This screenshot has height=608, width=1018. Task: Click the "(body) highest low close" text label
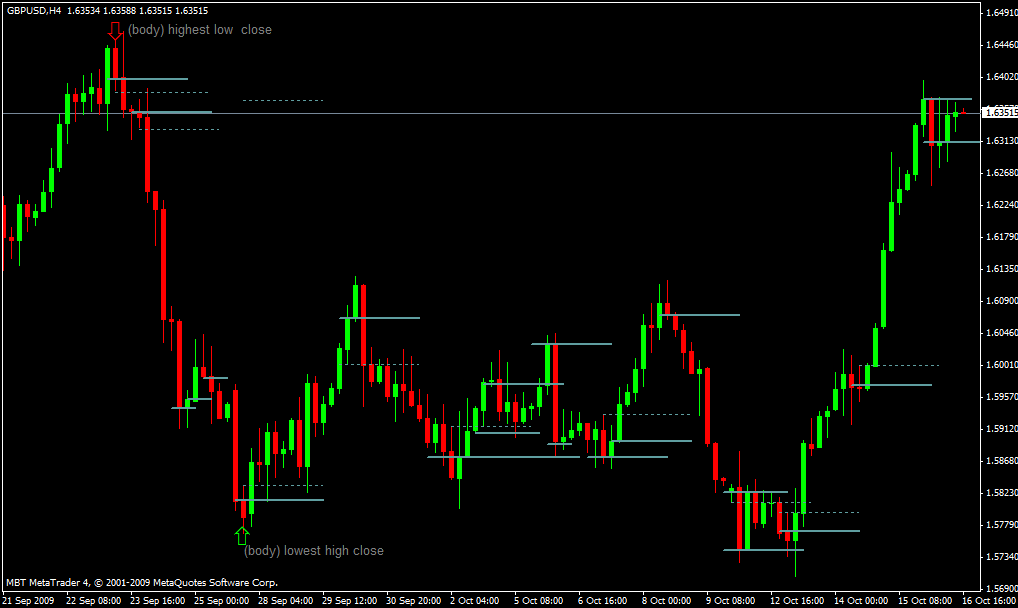tap(200, 30)
